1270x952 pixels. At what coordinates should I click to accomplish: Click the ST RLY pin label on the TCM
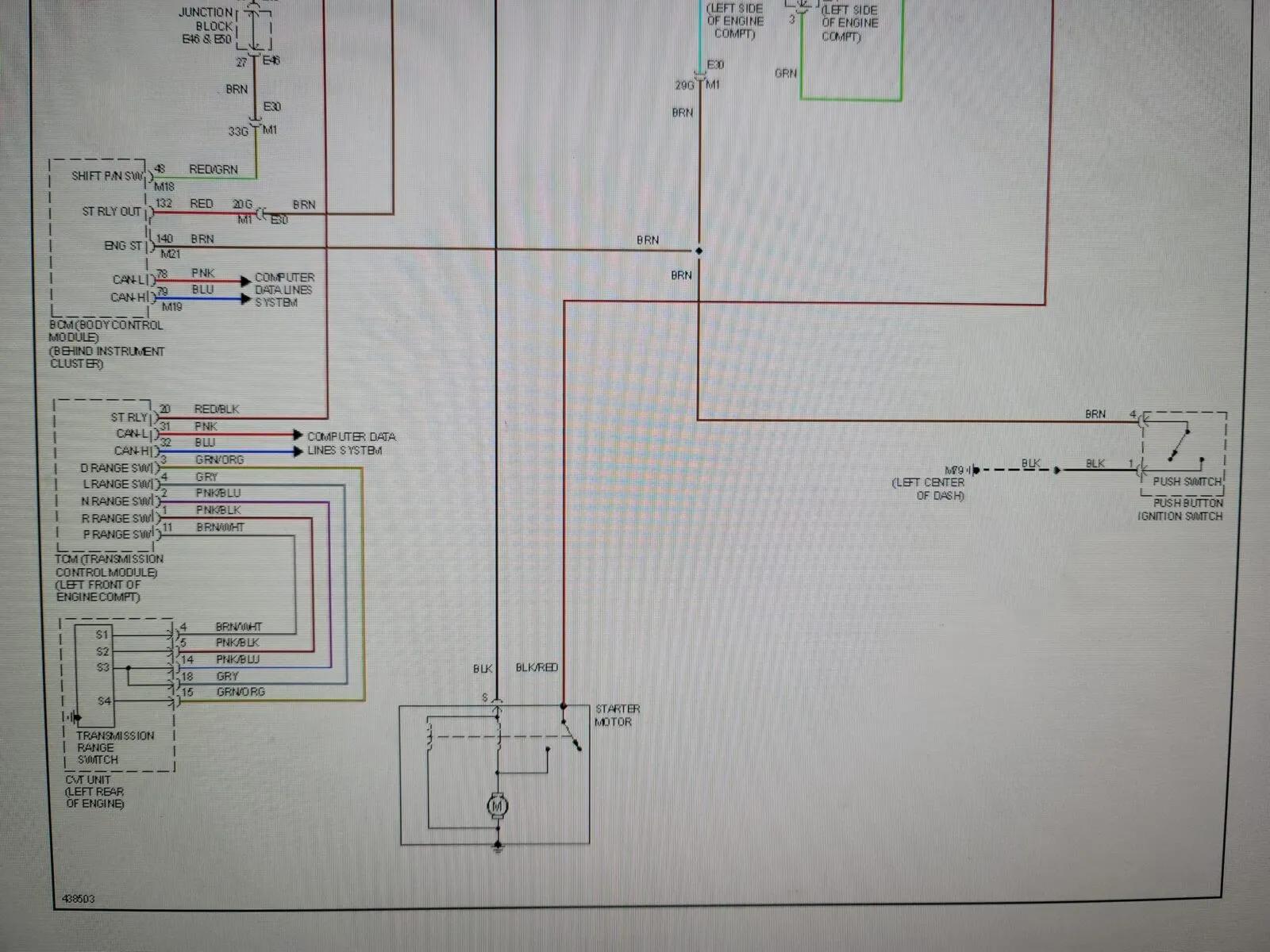click(129, 417)
